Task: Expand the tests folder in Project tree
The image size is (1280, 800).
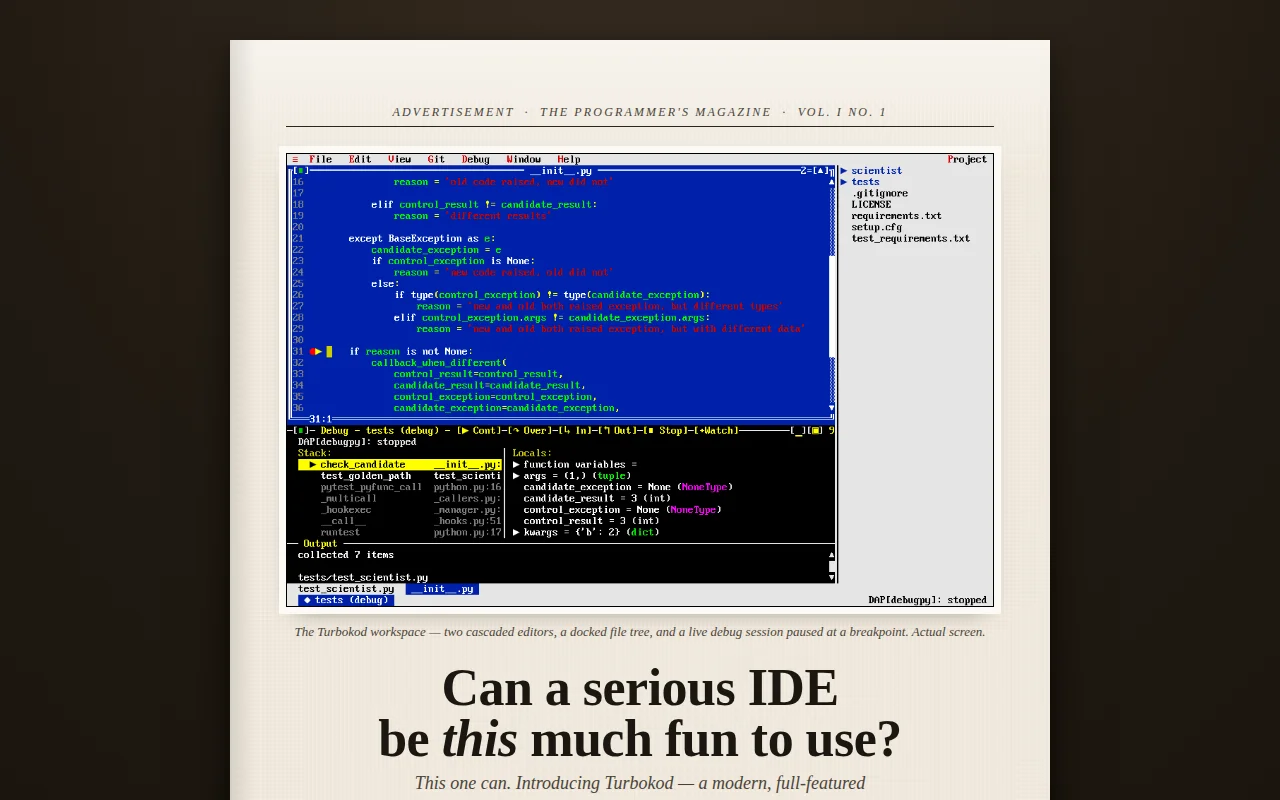Action: point(844,182)
